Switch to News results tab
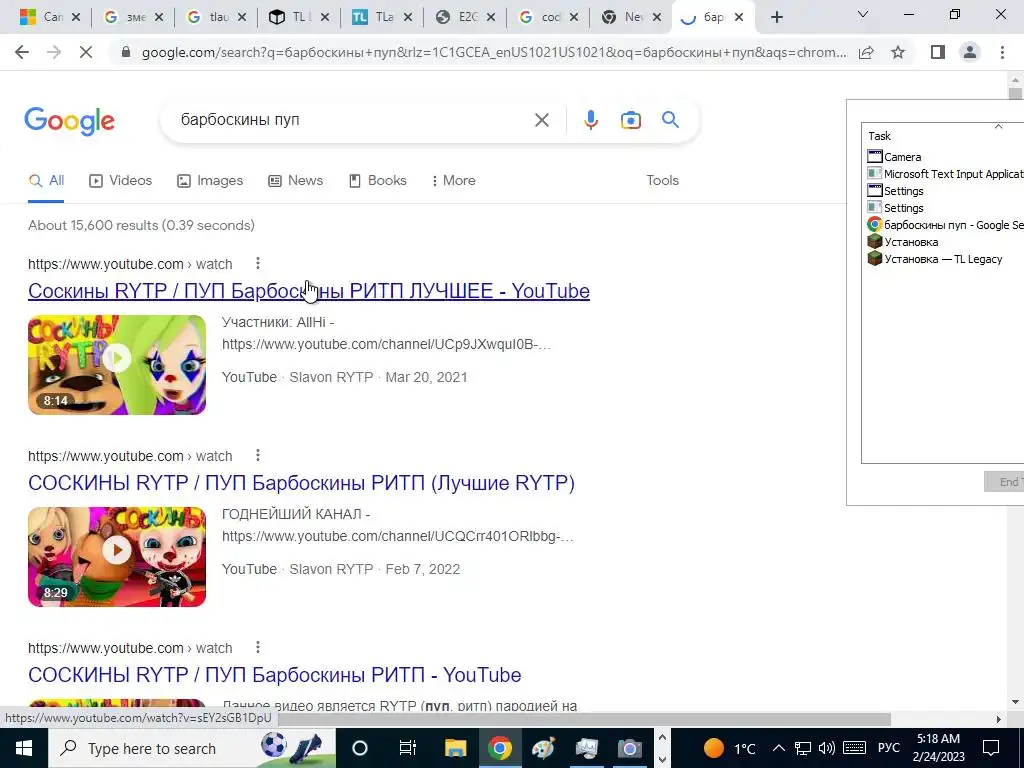The width and height of the screenshot is (1024, 768). pyautogui.click(x=296, y=181)
